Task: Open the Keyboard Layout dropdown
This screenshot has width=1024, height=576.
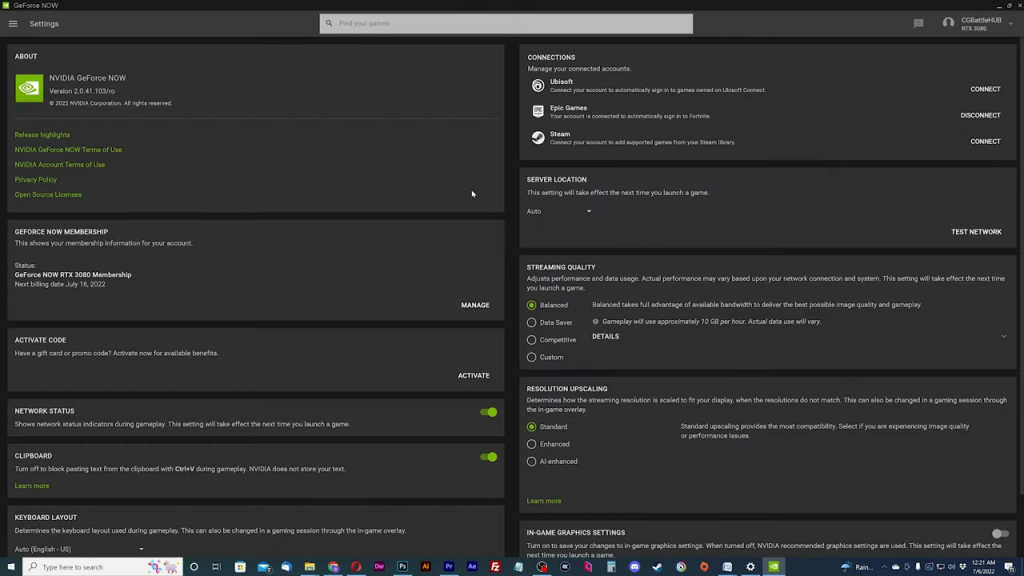Action: (x=79, y=549)
